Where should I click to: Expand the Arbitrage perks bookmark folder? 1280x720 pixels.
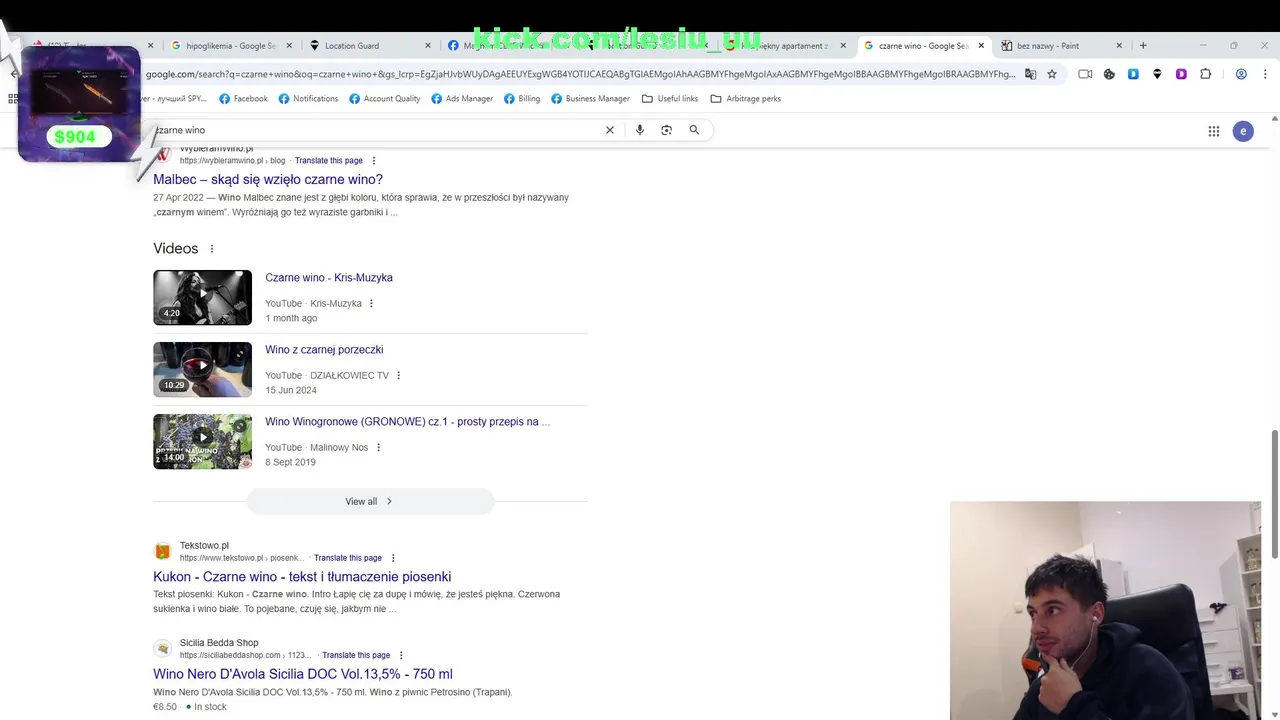click(x=745, y=98)
